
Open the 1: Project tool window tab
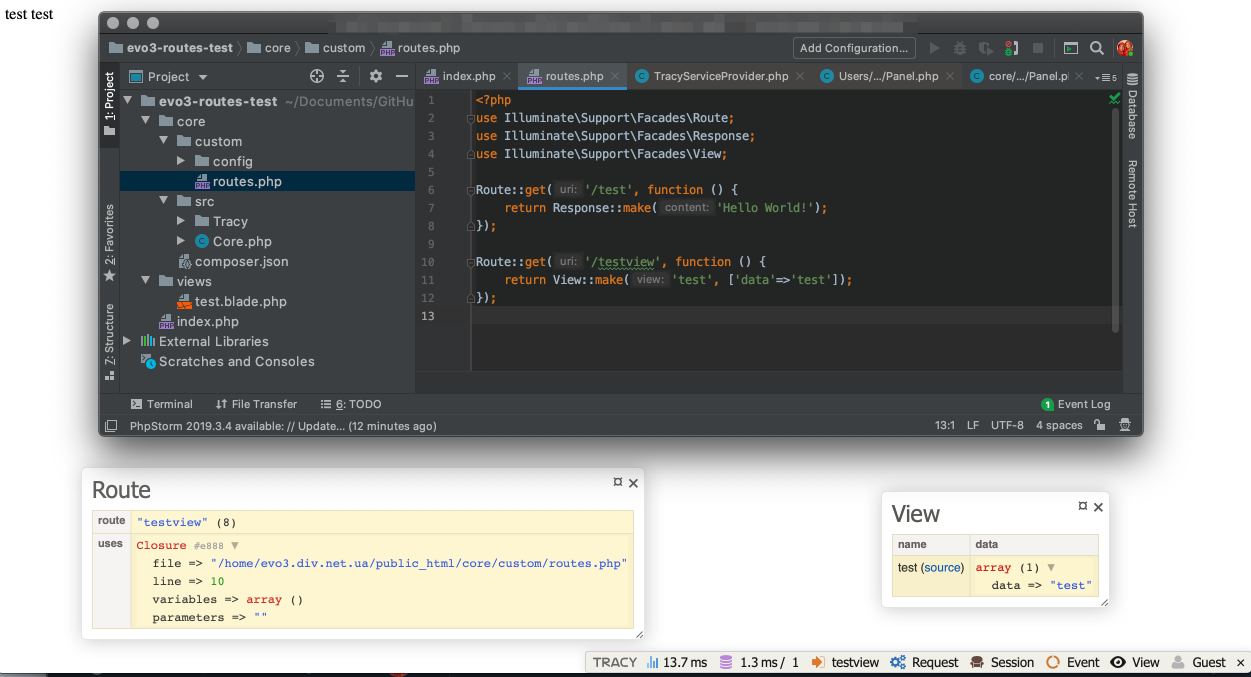(x=109, y=104)
